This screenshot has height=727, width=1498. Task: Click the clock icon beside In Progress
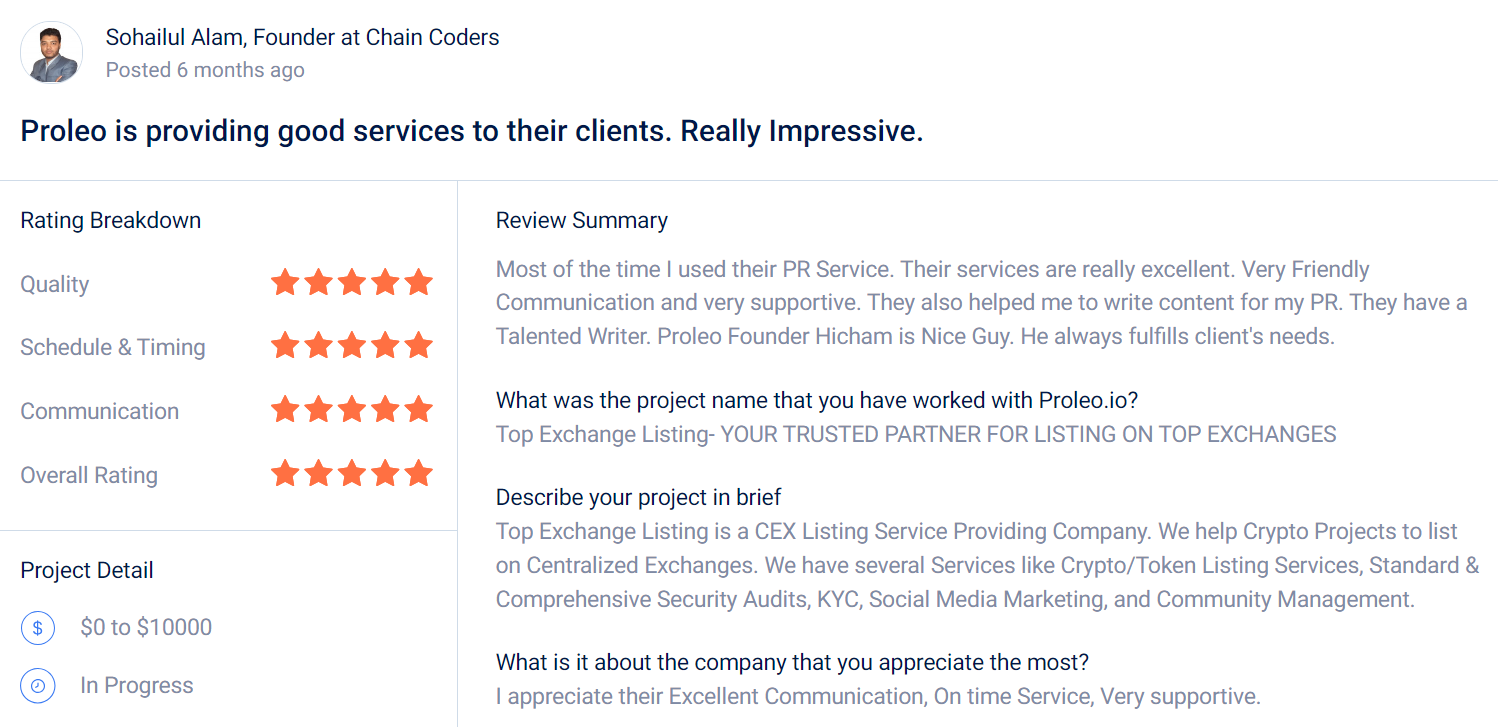pyautogui.click(x=38, y=686)
